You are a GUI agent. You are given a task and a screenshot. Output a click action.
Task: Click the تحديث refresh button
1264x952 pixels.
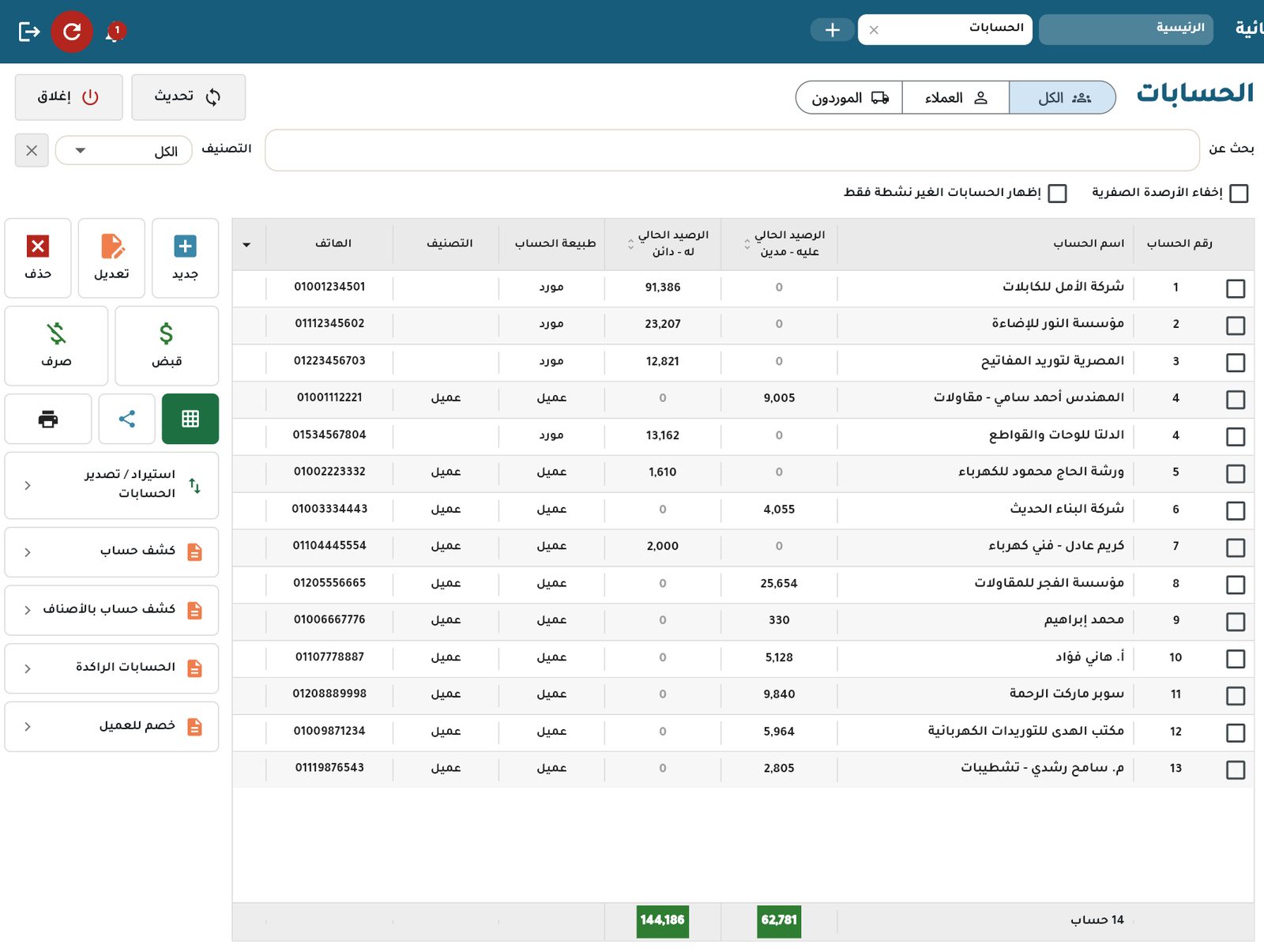coord(188,97)
